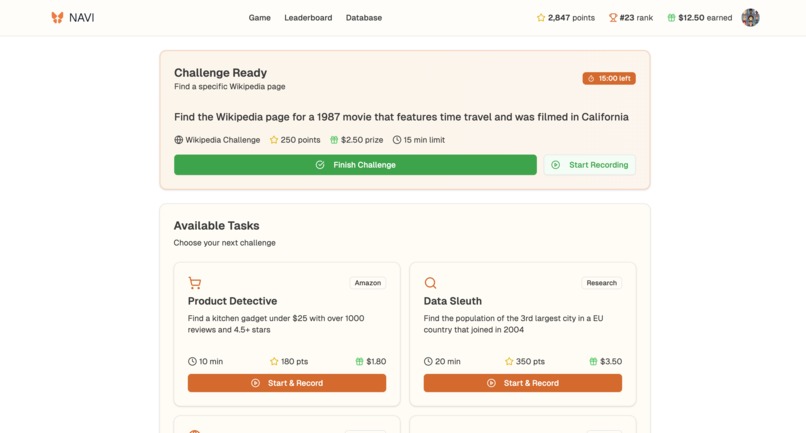Start & Record the Product Detective task
Viewport: 806px width, 433px height.
[x=287, y=383]
